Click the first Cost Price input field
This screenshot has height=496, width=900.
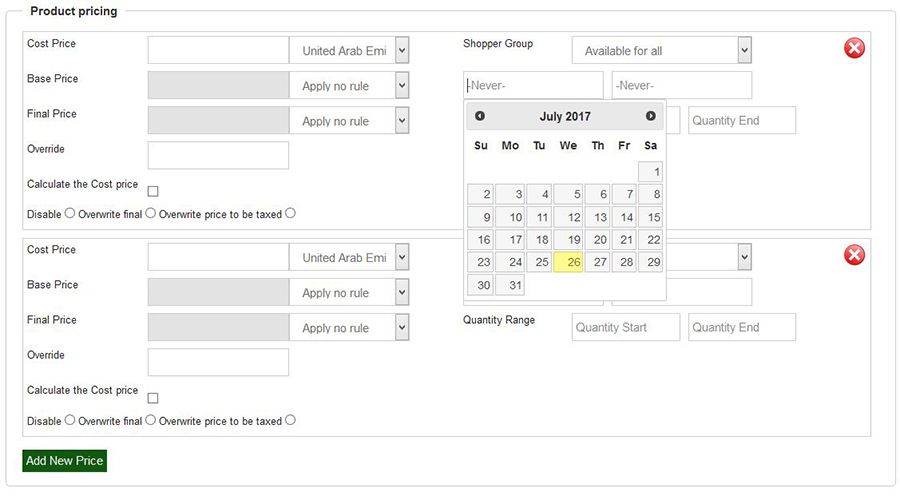pos(218,50)
